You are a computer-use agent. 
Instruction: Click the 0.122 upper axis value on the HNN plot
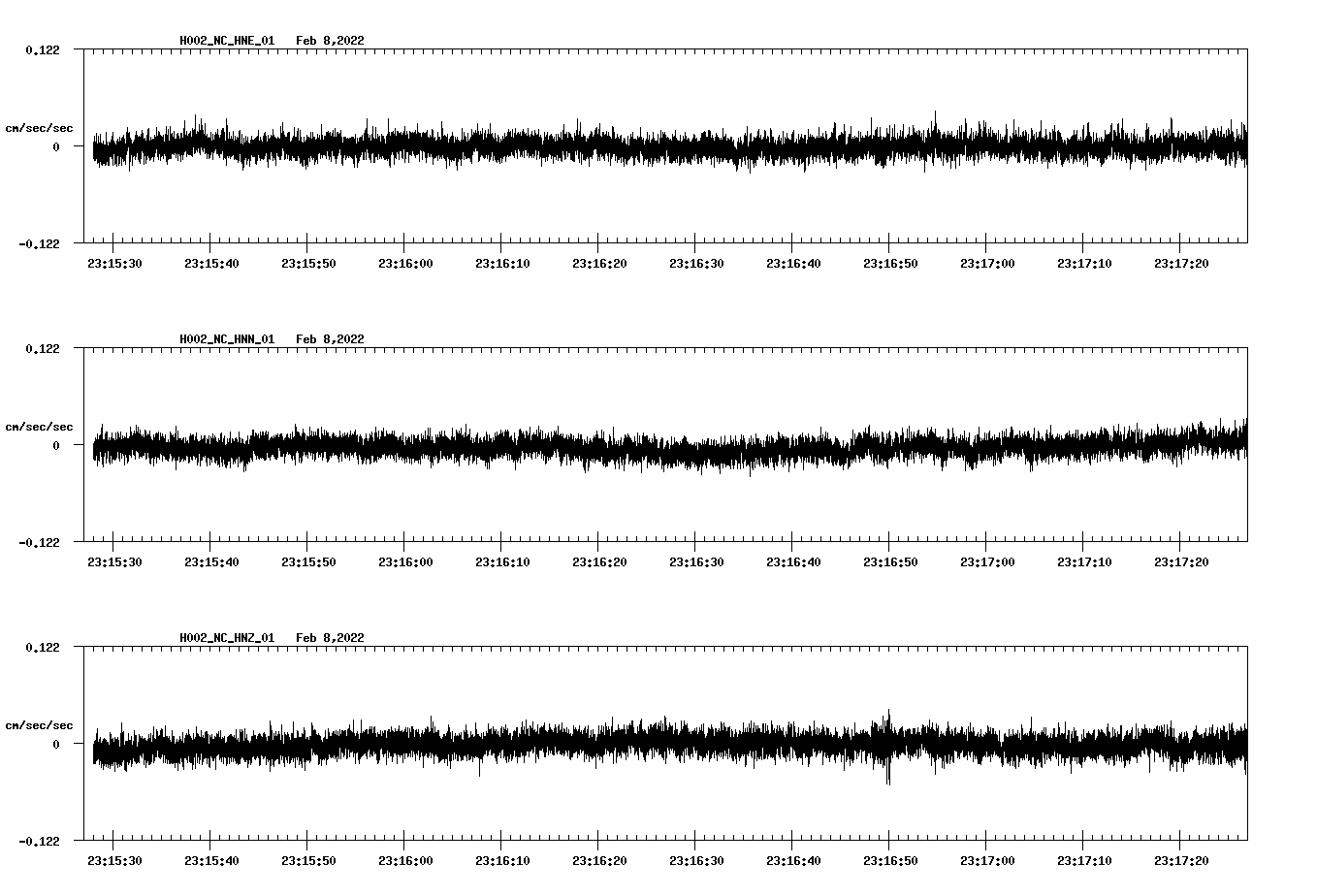click(42, 348)
